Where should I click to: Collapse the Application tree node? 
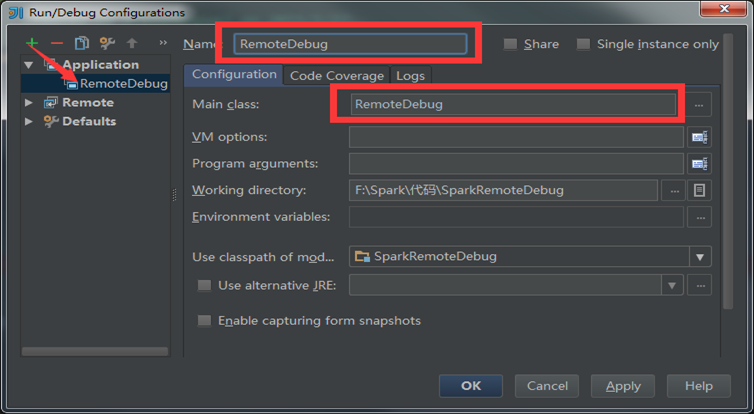[29, 65]
